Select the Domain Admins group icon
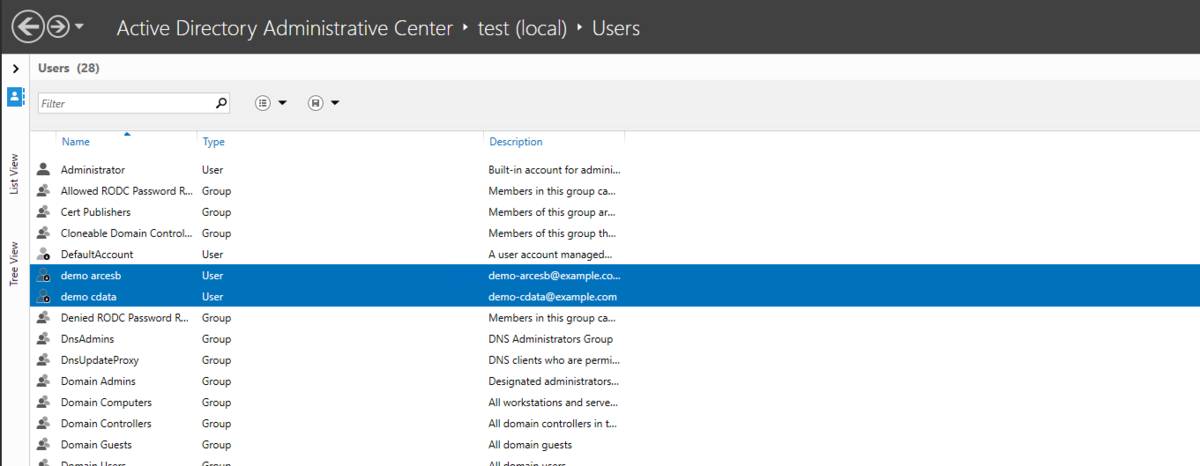Image resolution: width=1200 pixels, height=466 pixels. coord(43,381)
